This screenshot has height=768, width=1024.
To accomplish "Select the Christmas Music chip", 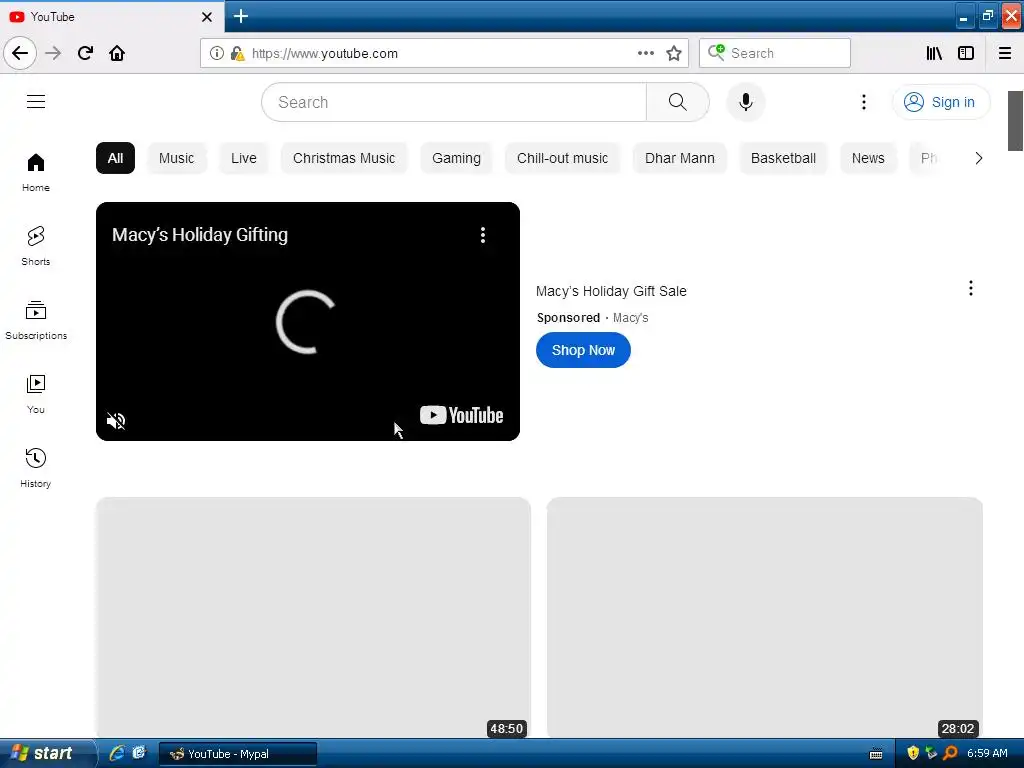I will (x=344, y=158).
